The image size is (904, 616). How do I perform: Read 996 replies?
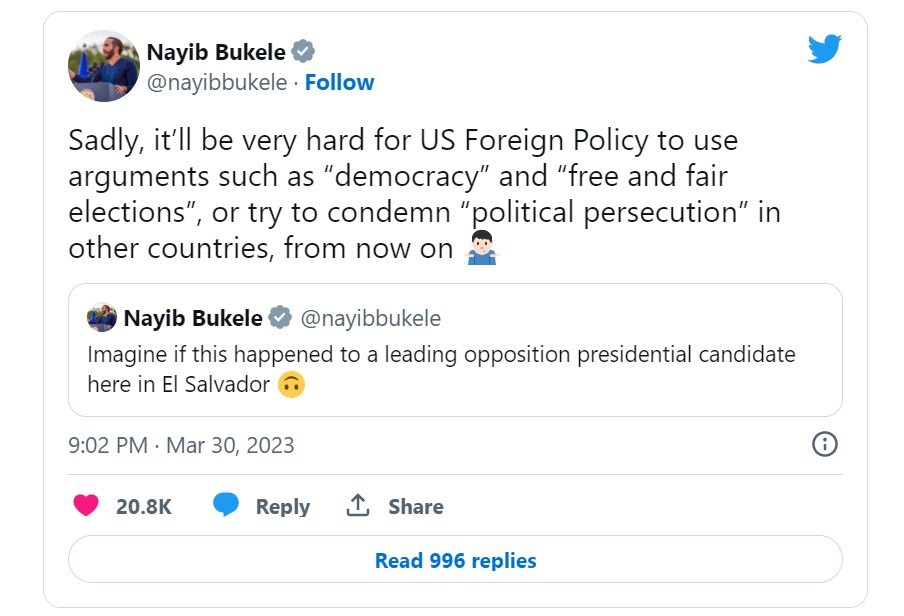click(x=455, y=559)
